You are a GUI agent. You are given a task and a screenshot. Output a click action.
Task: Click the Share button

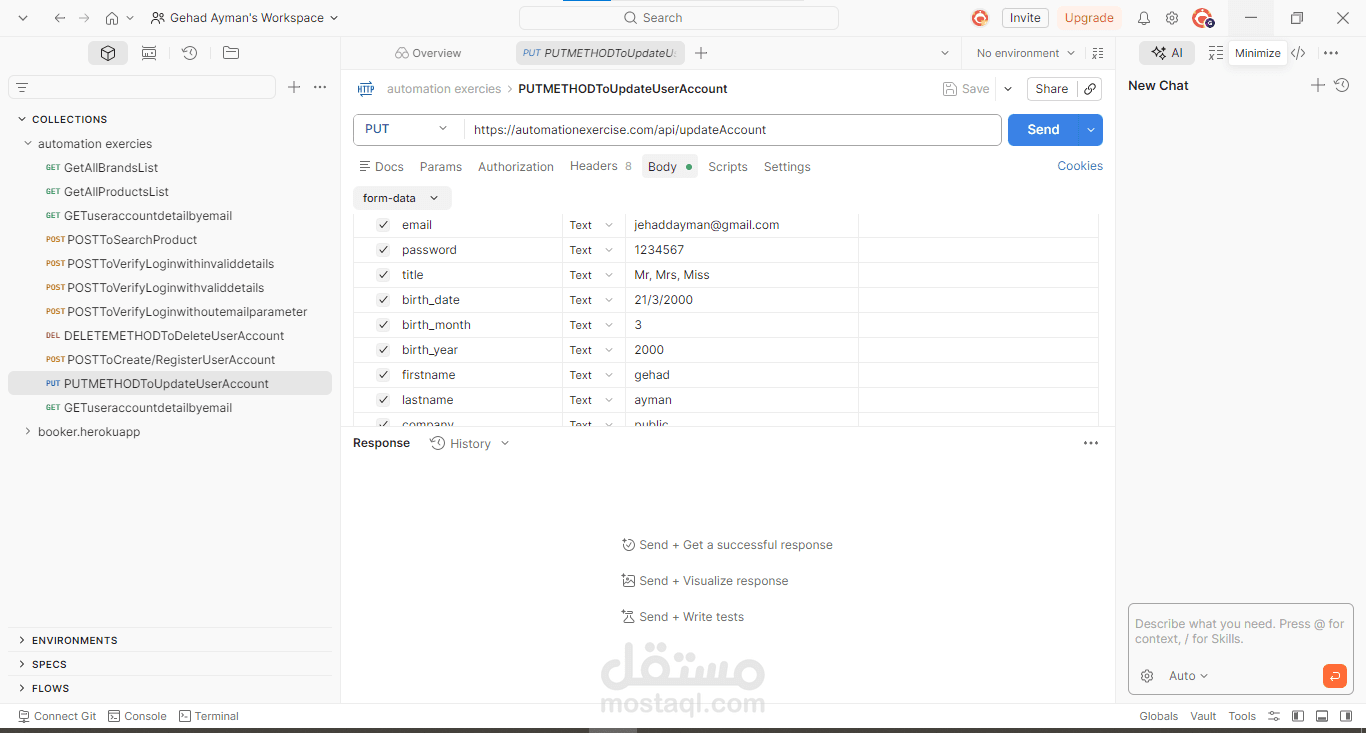[x=1051, y=89]
